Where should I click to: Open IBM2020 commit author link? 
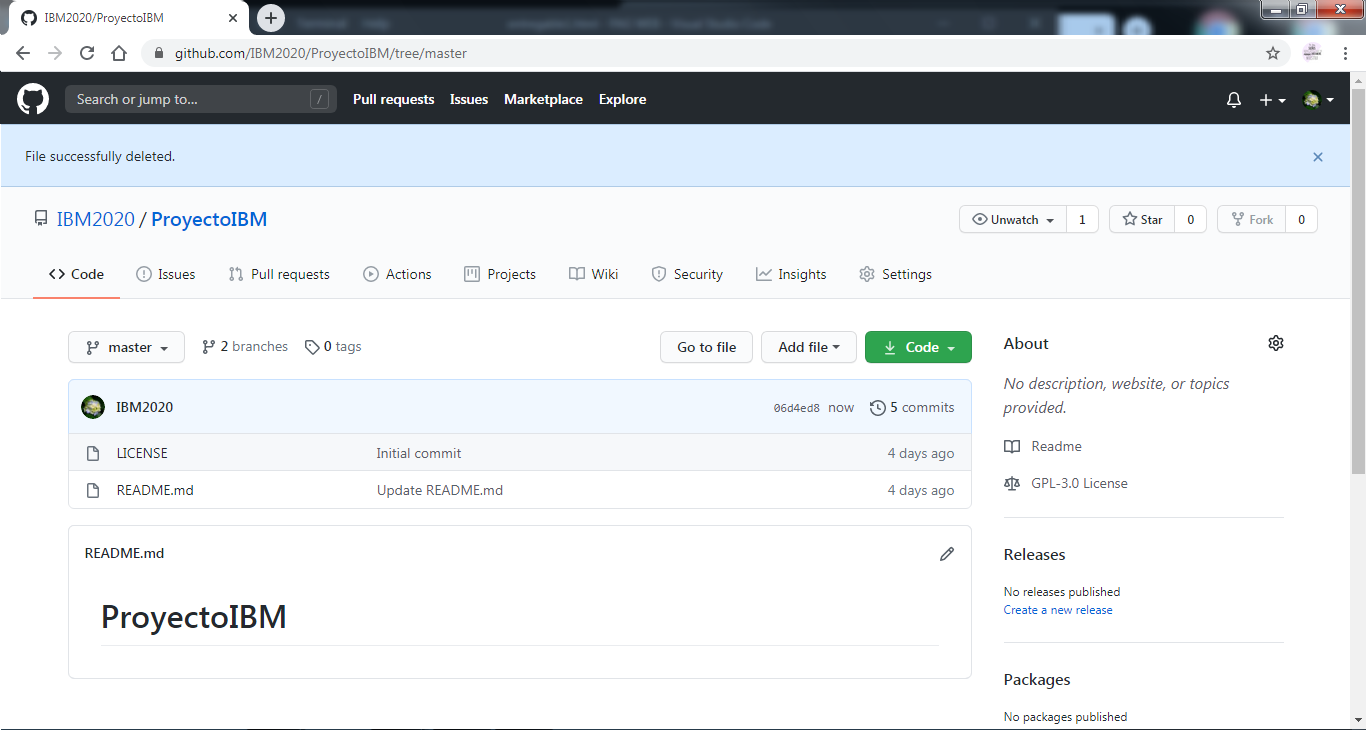tap(144, 407)
